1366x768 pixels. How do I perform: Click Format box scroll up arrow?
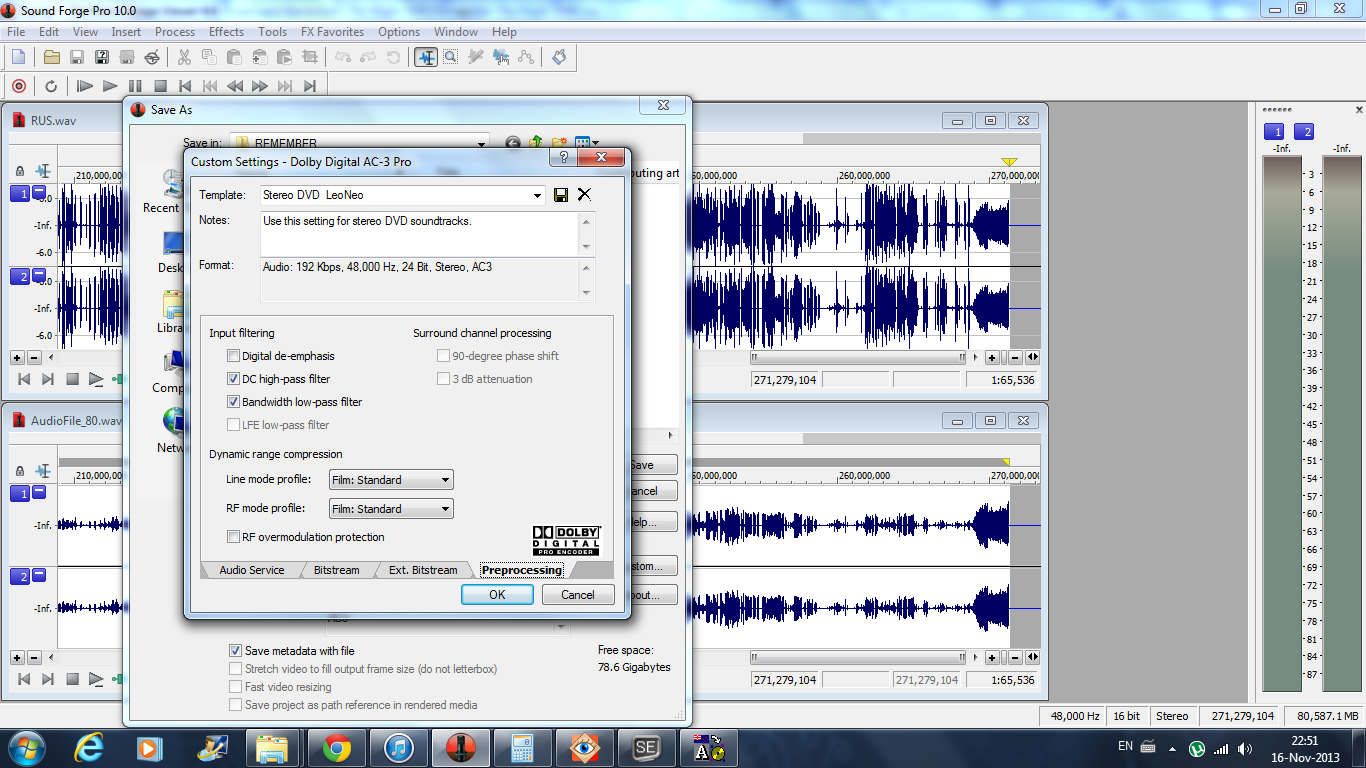587,267
